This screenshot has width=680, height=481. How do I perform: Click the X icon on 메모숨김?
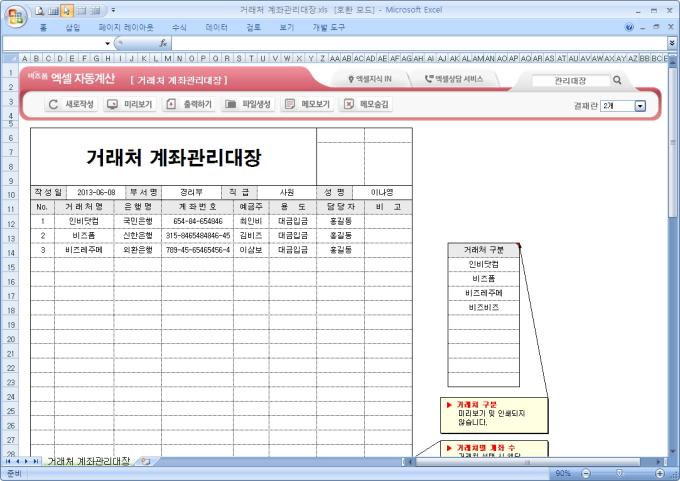click(x=348, y=104)
